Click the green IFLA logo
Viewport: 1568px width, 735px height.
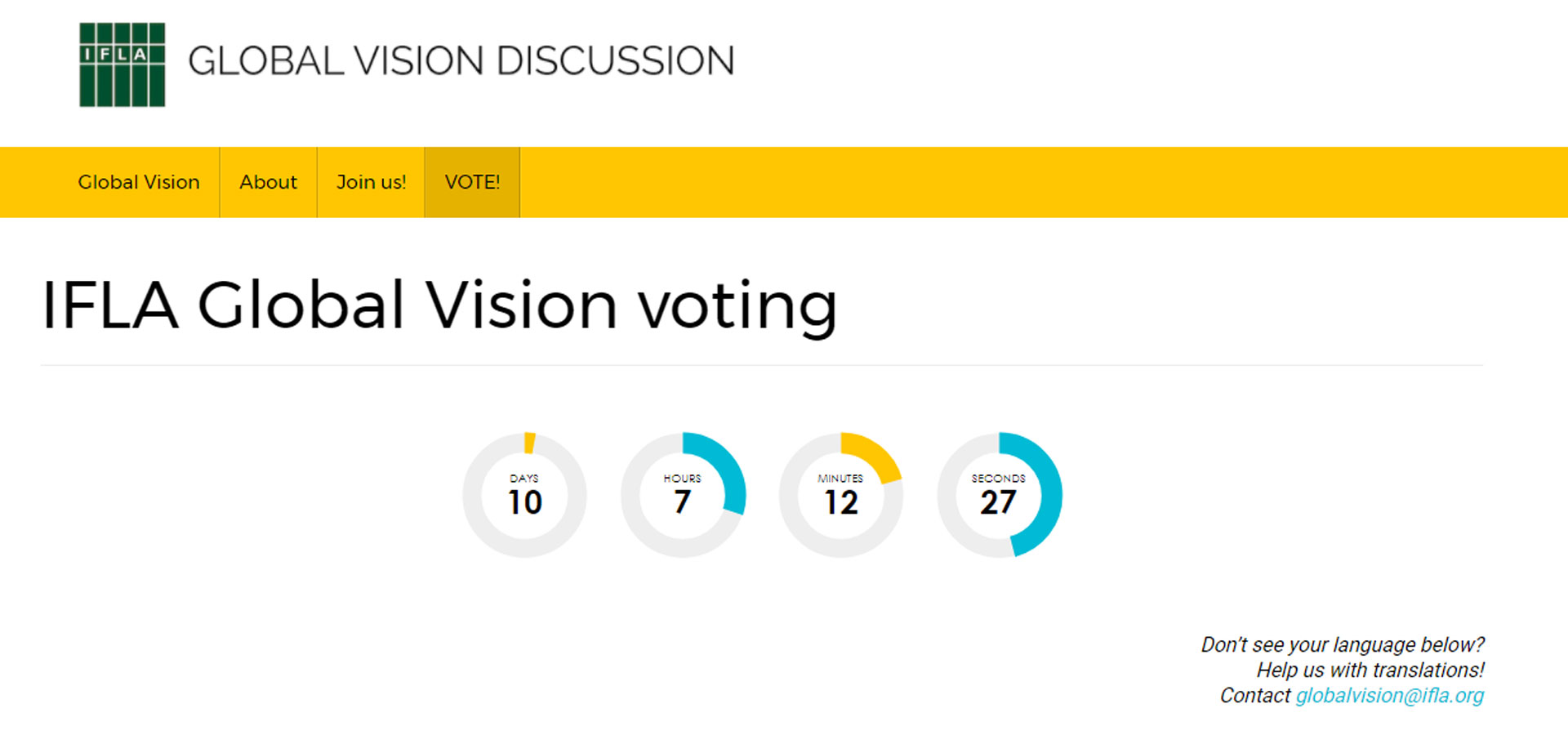pos(122,65)
